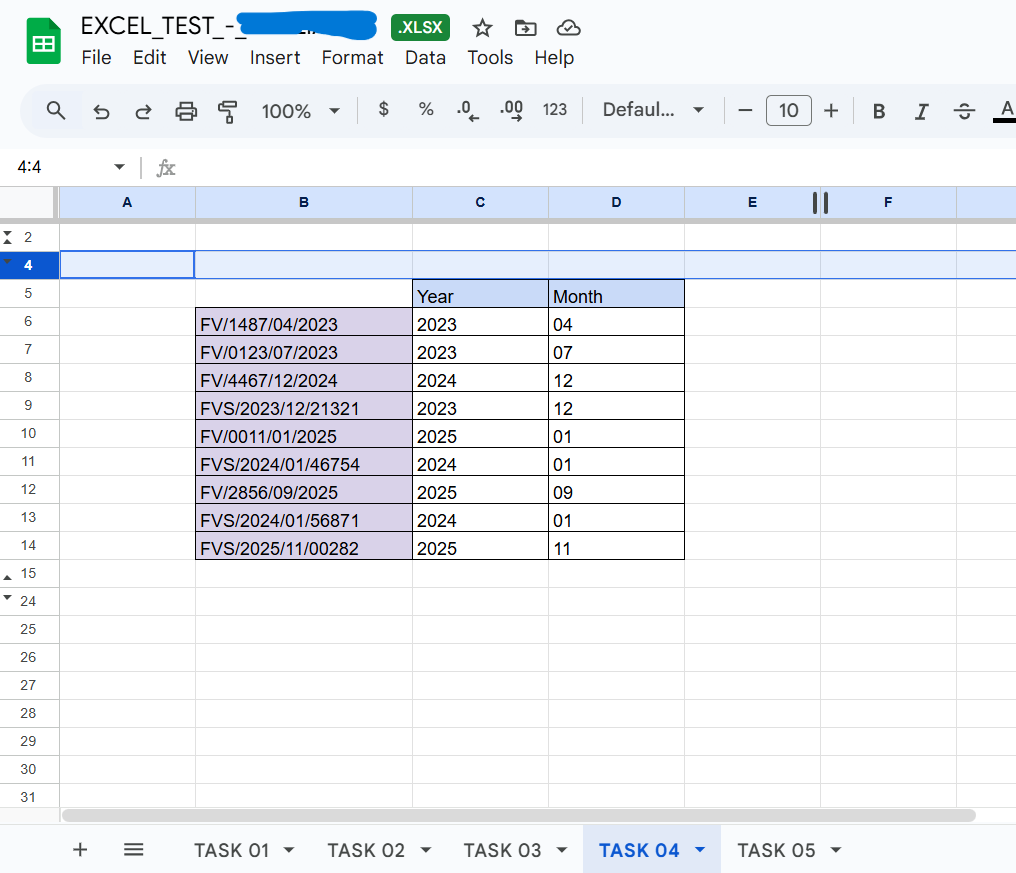The height and width of the screenshot is (873, 1016).
Task: Select the Year header cell
Action: [480, 294]
